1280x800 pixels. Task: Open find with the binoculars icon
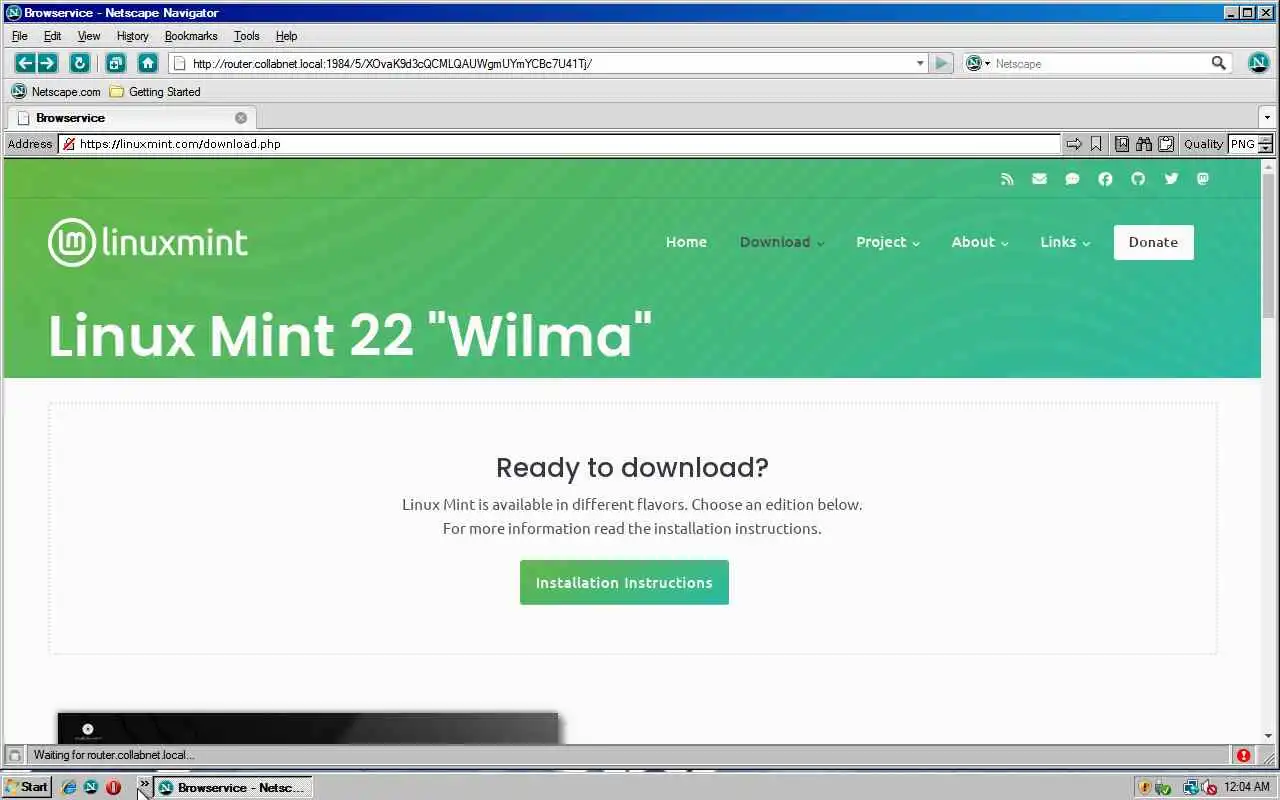[x=1144, y=144]
